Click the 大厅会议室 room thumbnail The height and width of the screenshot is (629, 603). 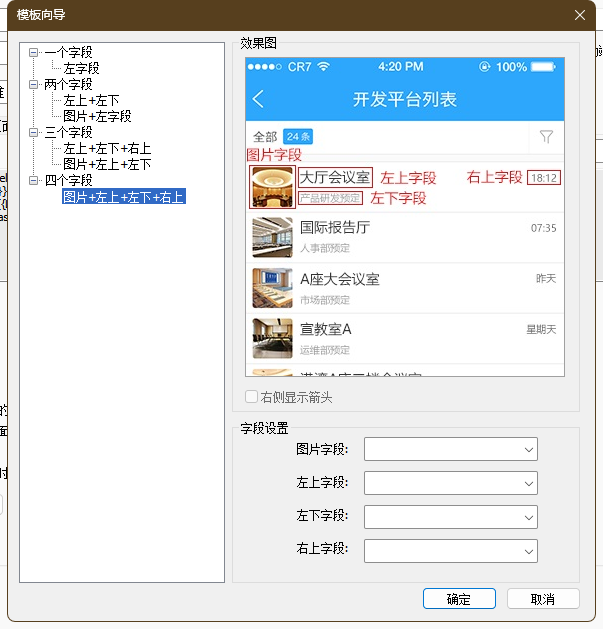click(272, 187)
